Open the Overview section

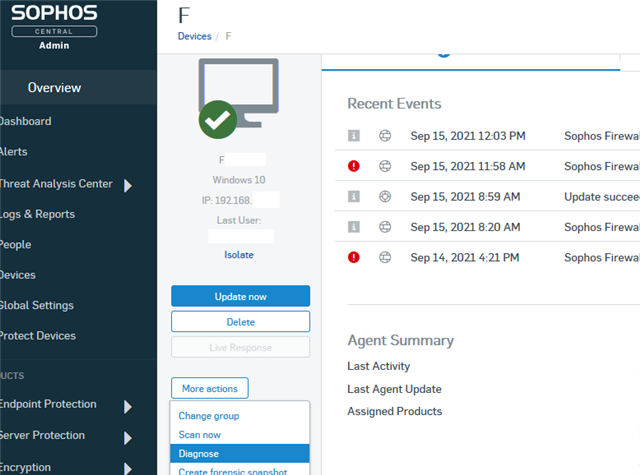tap(54, 87)
